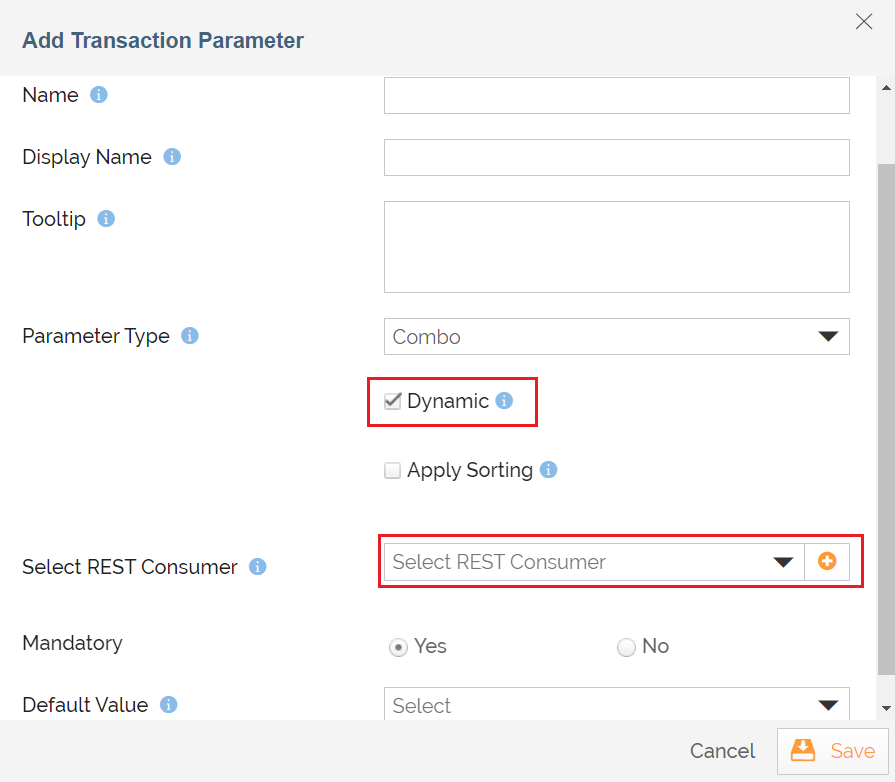Save the transaction parameter

coord(832,751)
